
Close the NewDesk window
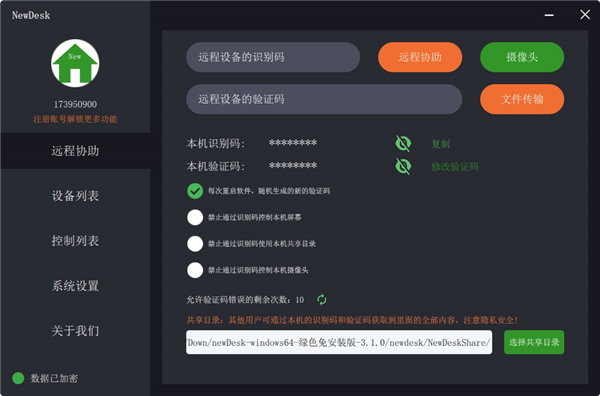(x=585, y=15)
